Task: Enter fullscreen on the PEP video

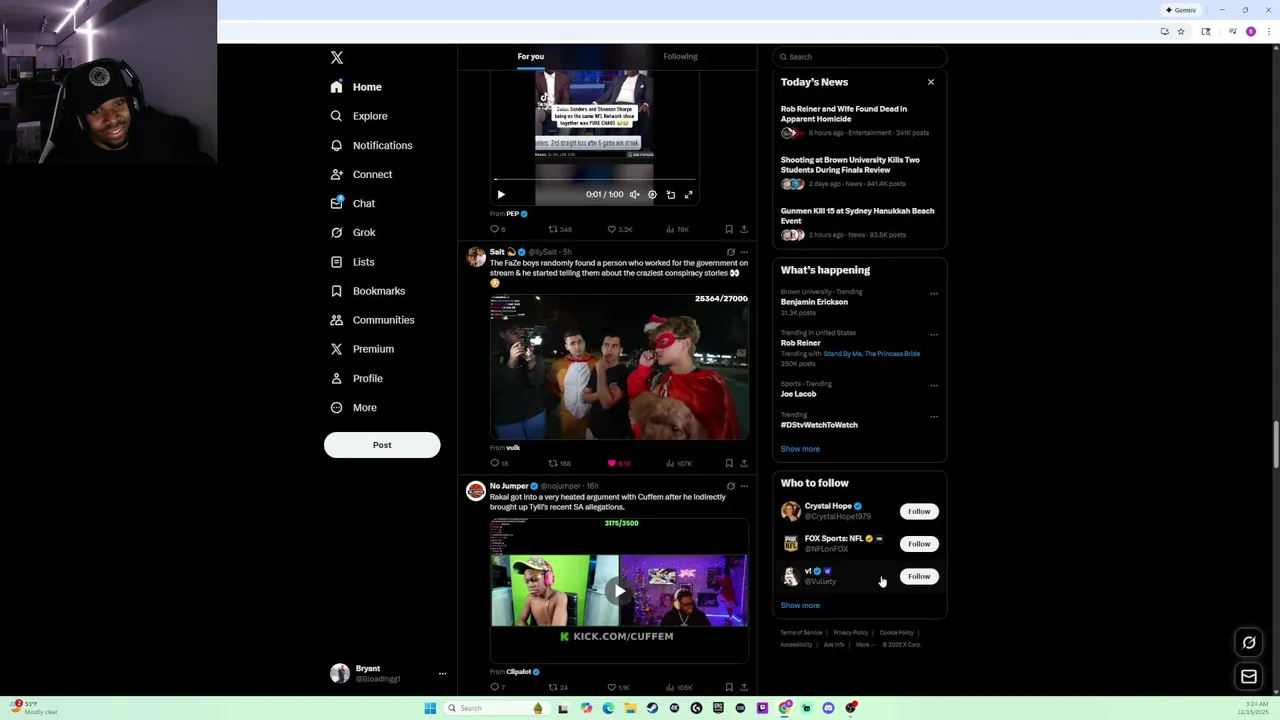Action: tap(688, 195)
